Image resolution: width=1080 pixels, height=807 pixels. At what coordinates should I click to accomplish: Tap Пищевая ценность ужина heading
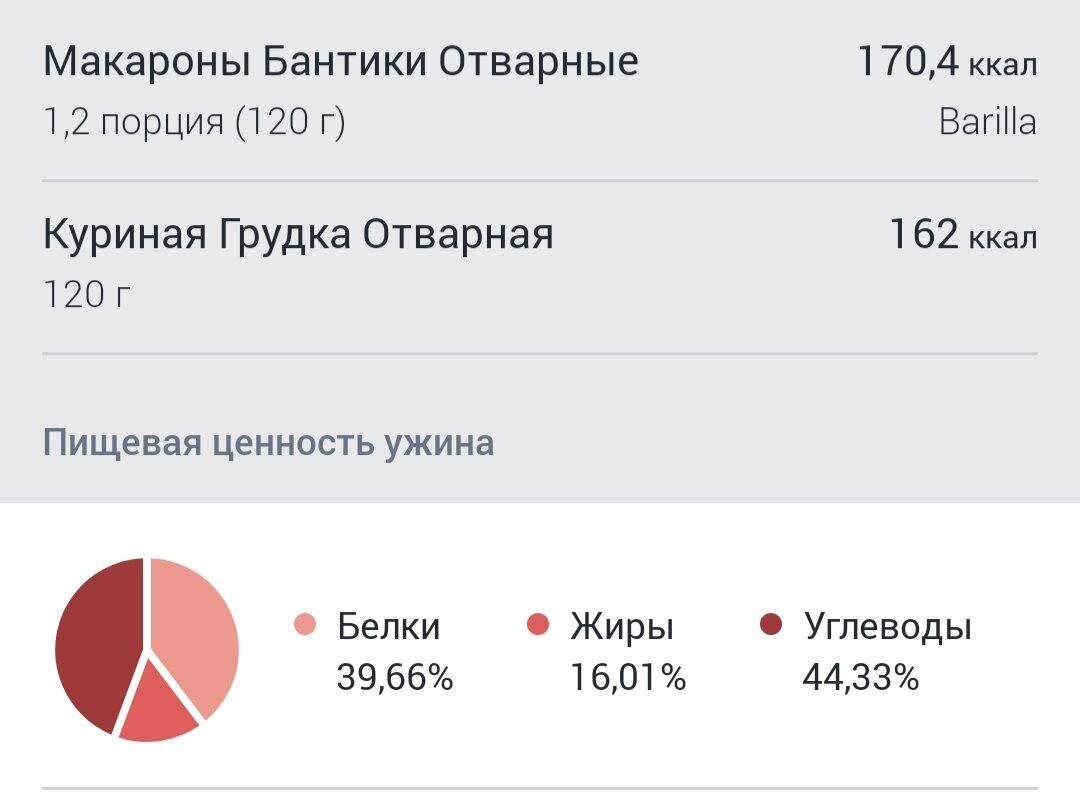(x=269, y=443)
